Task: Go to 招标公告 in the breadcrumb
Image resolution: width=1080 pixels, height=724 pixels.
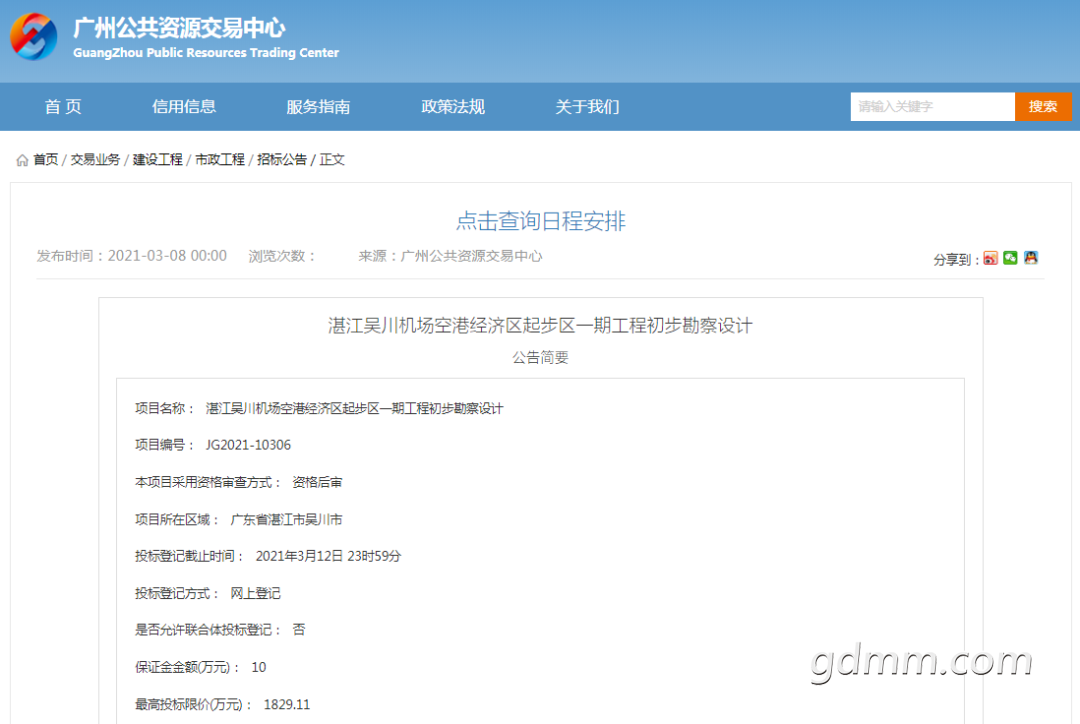Action: (282, 160)
